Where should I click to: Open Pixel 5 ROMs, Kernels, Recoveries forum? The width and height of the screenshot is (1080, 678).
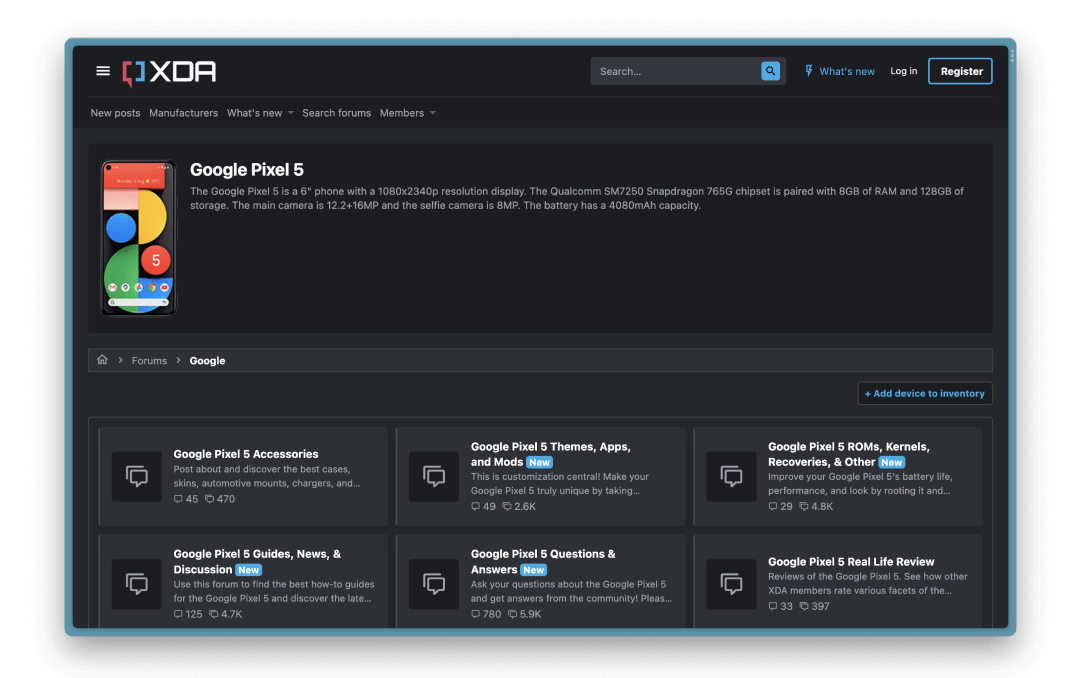click(x=849, y=454)
